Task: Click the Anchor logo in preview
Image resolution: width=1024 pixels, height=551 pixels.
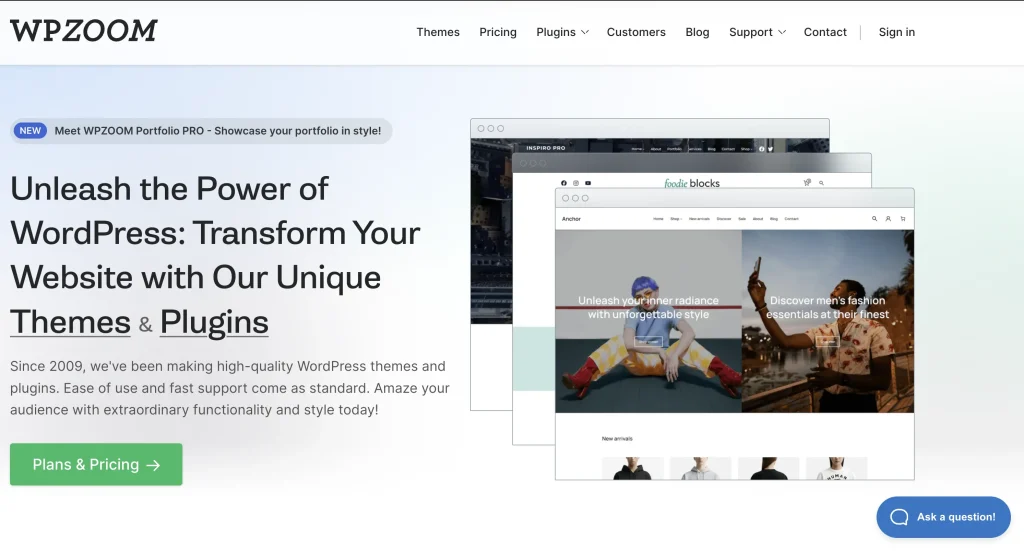Action: (571, 219)
